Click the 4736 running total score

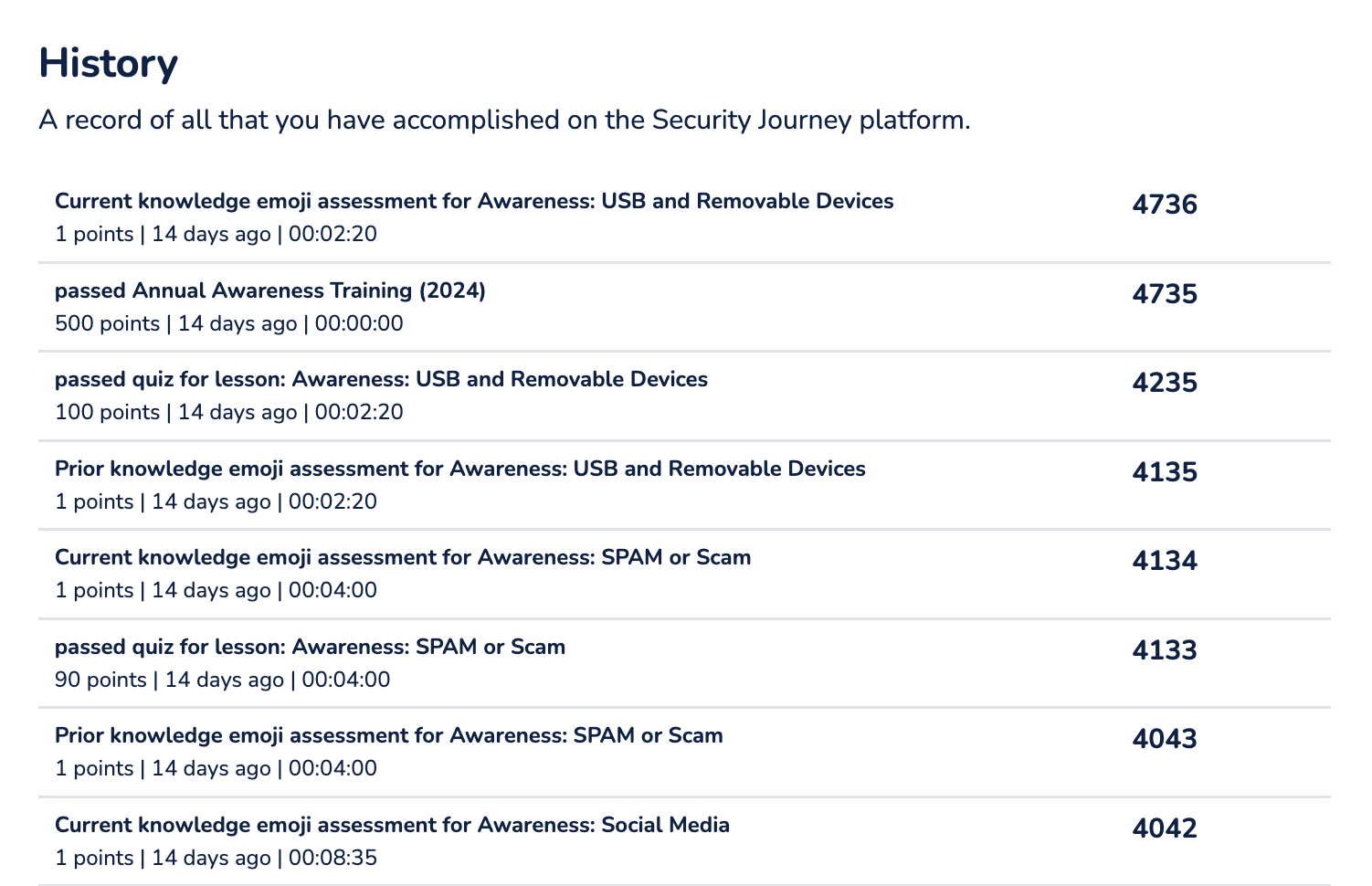tap(1165, 204)
